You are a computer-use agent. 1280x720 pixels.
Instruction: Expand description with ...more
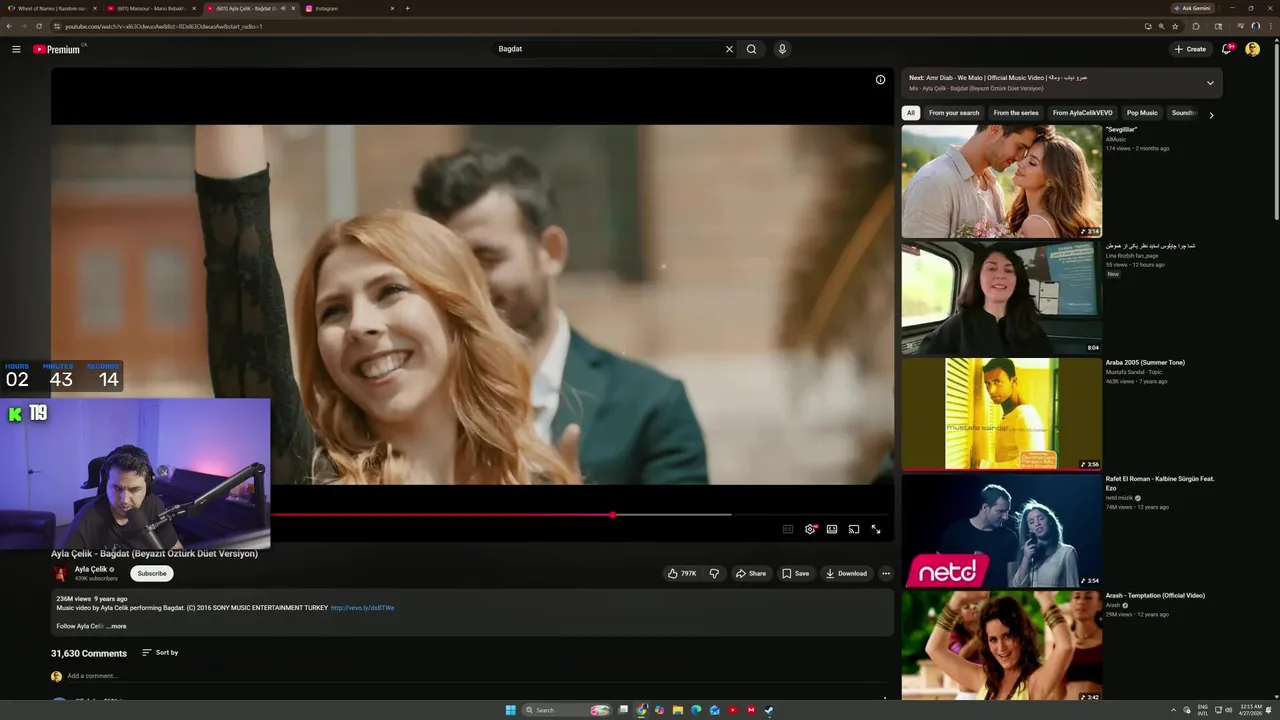pos(117,626)
